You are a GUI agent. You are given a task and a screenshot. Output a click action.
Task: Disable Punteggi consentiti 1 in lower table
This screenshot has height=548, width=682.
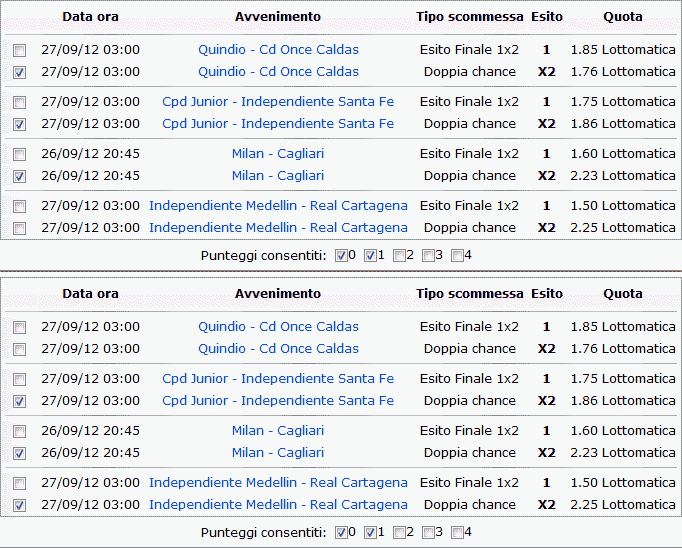coord(370,532)
